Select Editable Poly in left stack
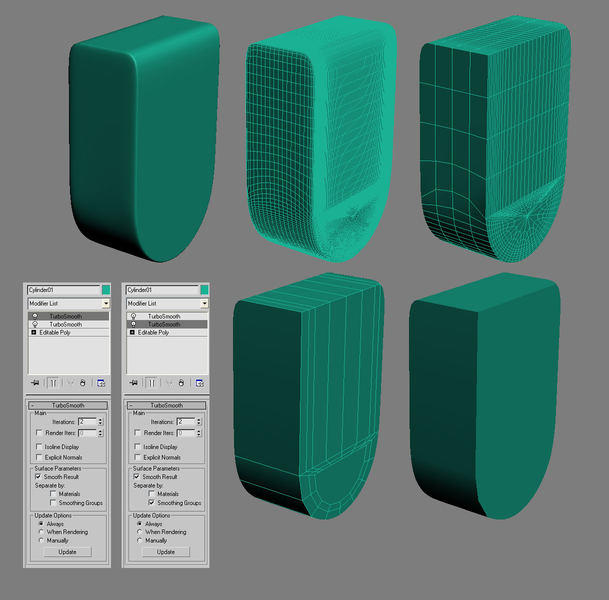The width and height of the screenshot is (609, 600). pos(69,332)
